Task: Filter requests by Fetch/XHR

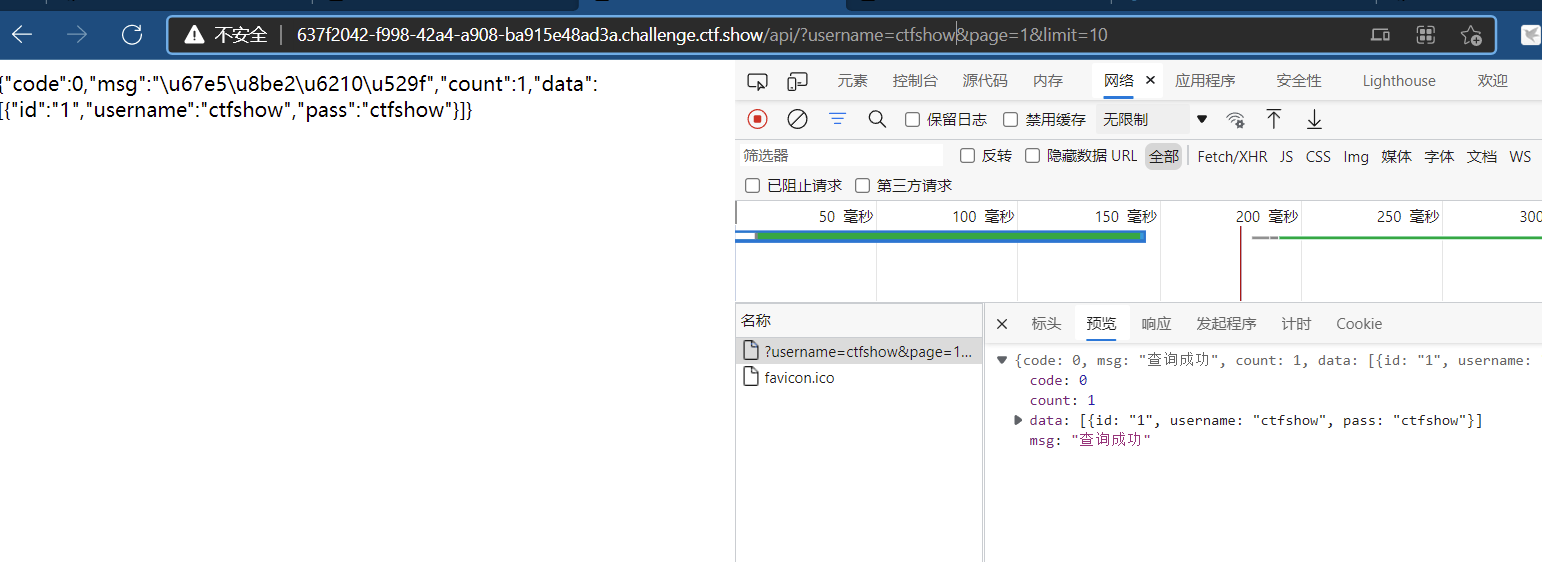Action: click(x=1232, y=156)
